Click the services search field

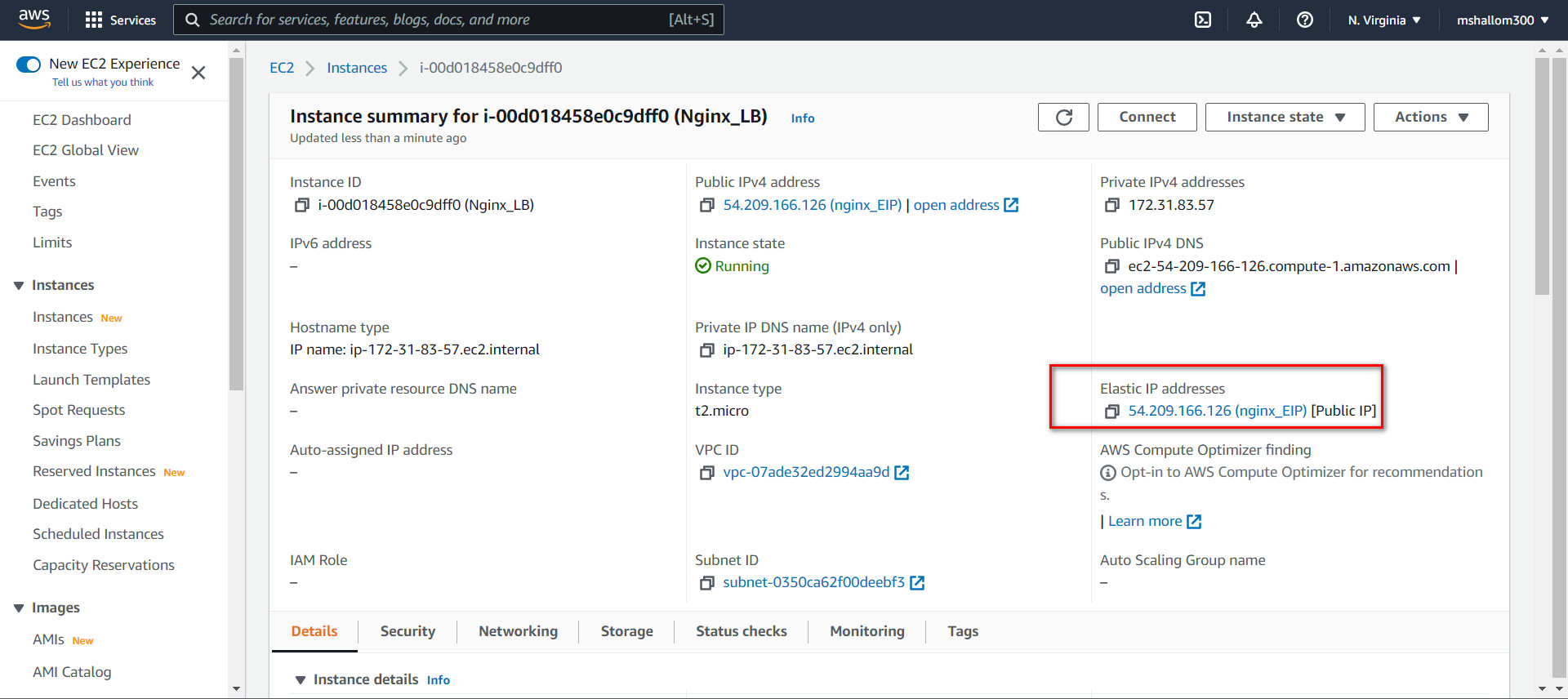448,20
